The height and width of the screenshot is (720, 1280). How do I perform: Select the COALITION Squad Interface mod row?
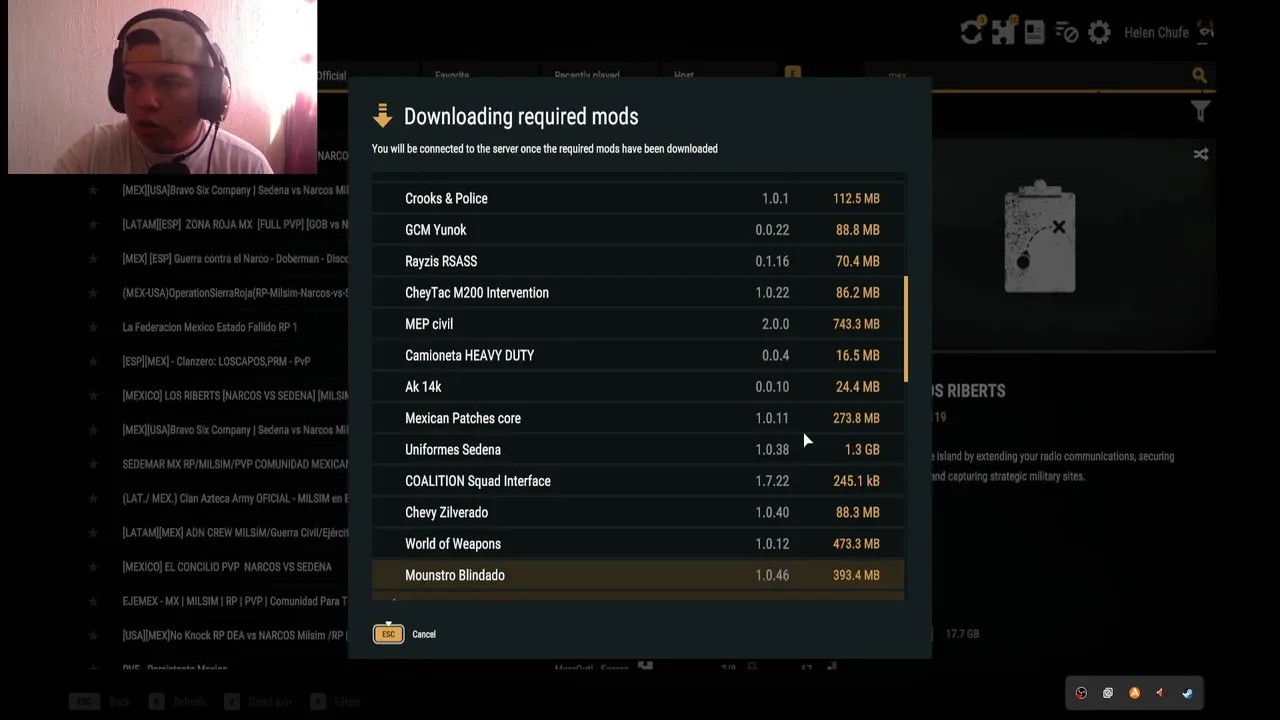[638, 481]
